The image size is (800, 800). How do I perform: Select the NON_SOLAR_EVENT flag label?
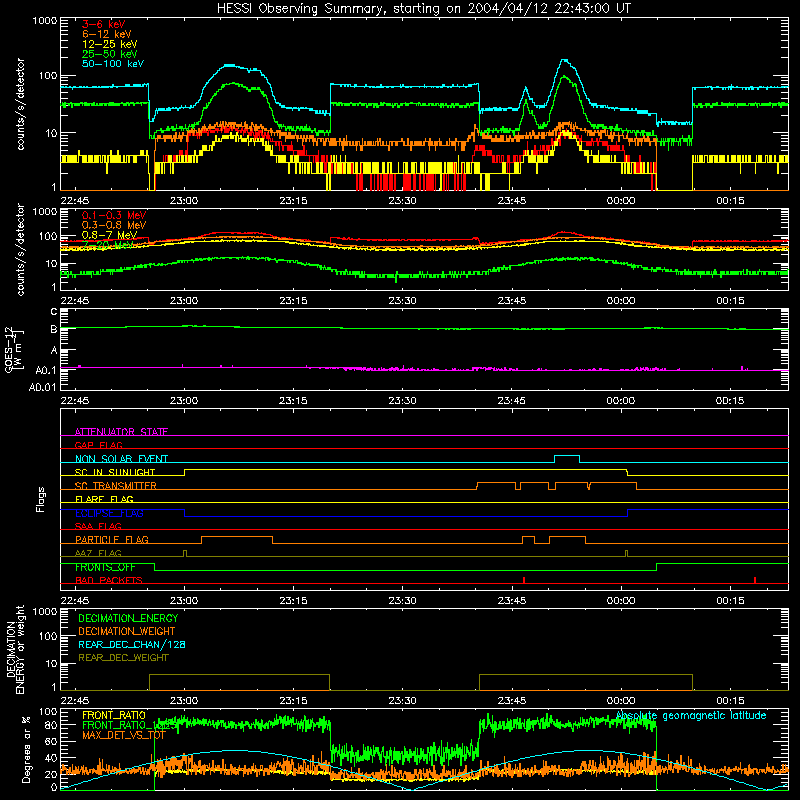121,459
